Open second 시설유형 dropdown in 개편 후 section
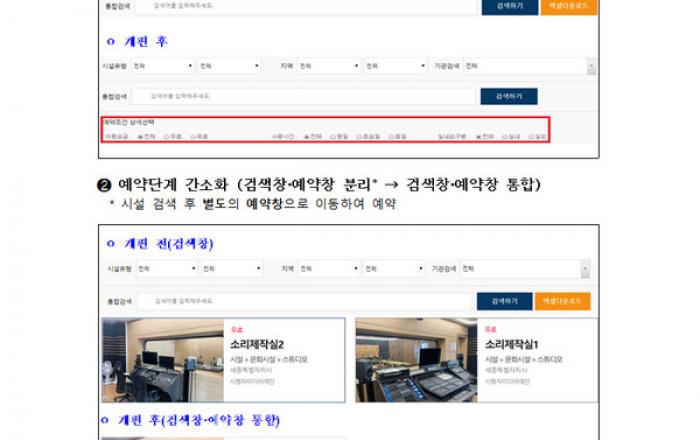The height and width of the screenshot is (440, 700). pyautogui.click(x=230, y=66)
